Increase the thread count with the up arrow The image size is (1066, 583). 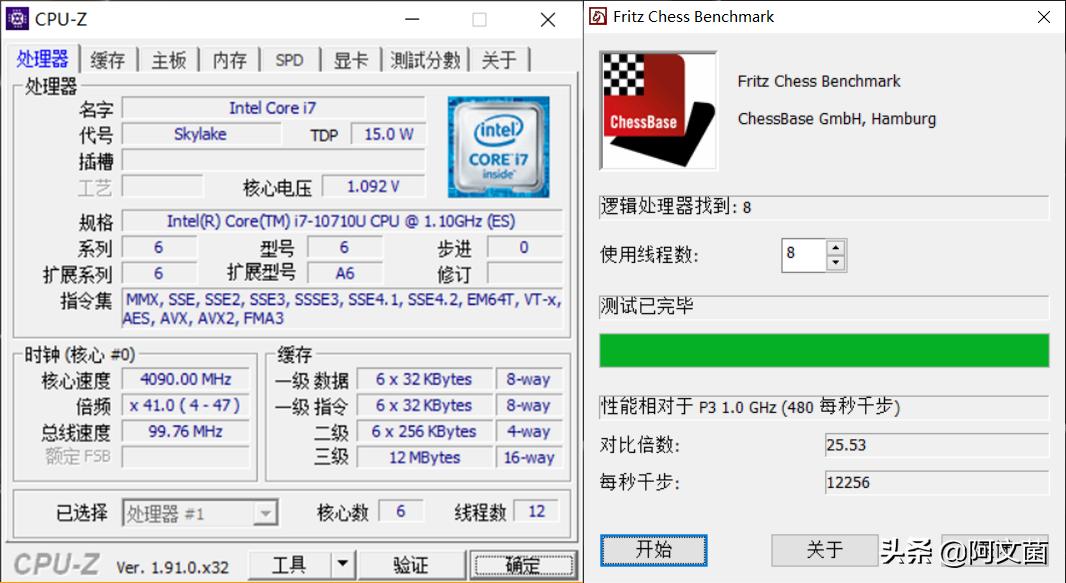coord(837,248)
